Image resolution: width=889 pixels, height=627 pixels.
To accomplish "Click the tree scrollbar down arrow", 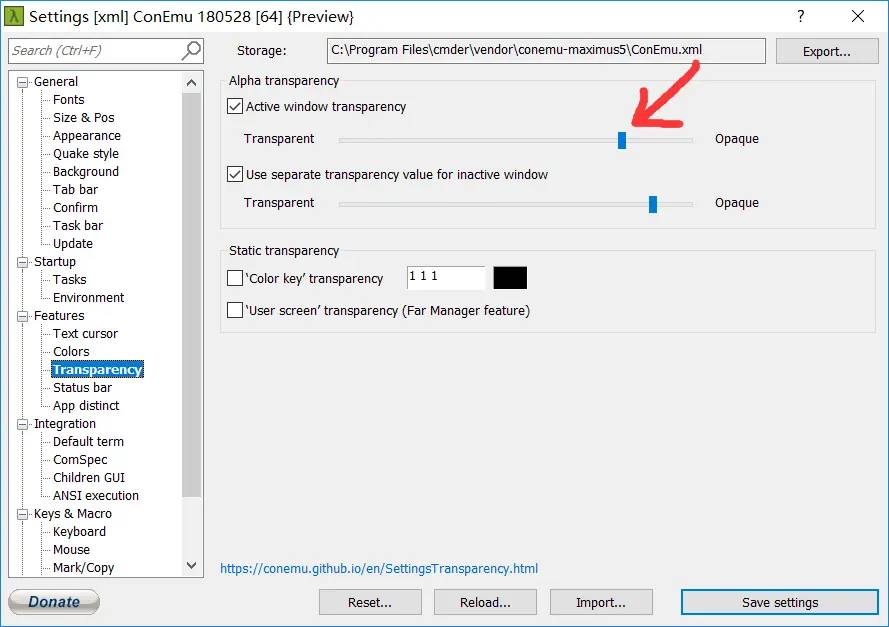I will [x=192, y=565].
